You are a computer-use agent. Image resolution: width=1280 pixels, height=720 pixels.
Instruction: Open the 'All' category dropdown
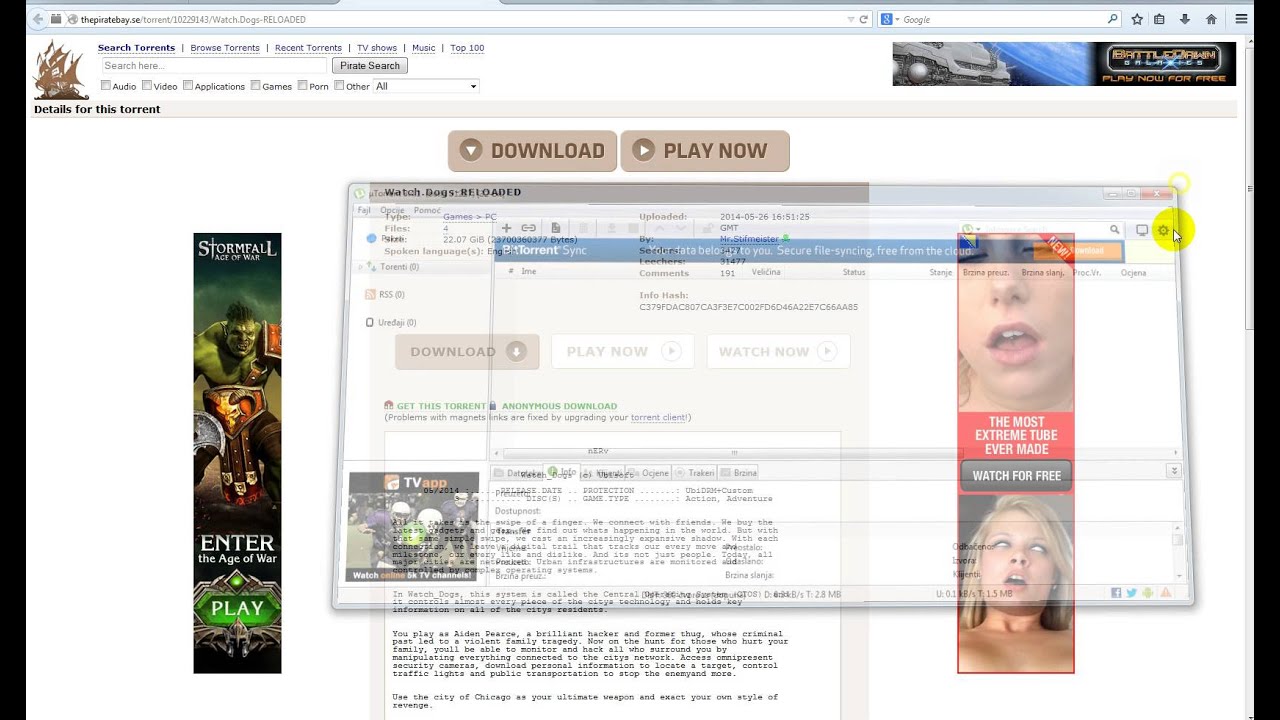426,86
